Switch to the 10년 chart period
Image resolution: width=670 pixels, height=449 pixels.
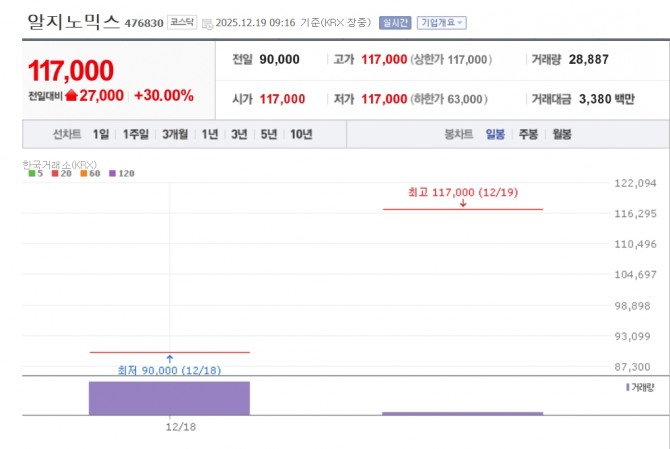point(300,134)
